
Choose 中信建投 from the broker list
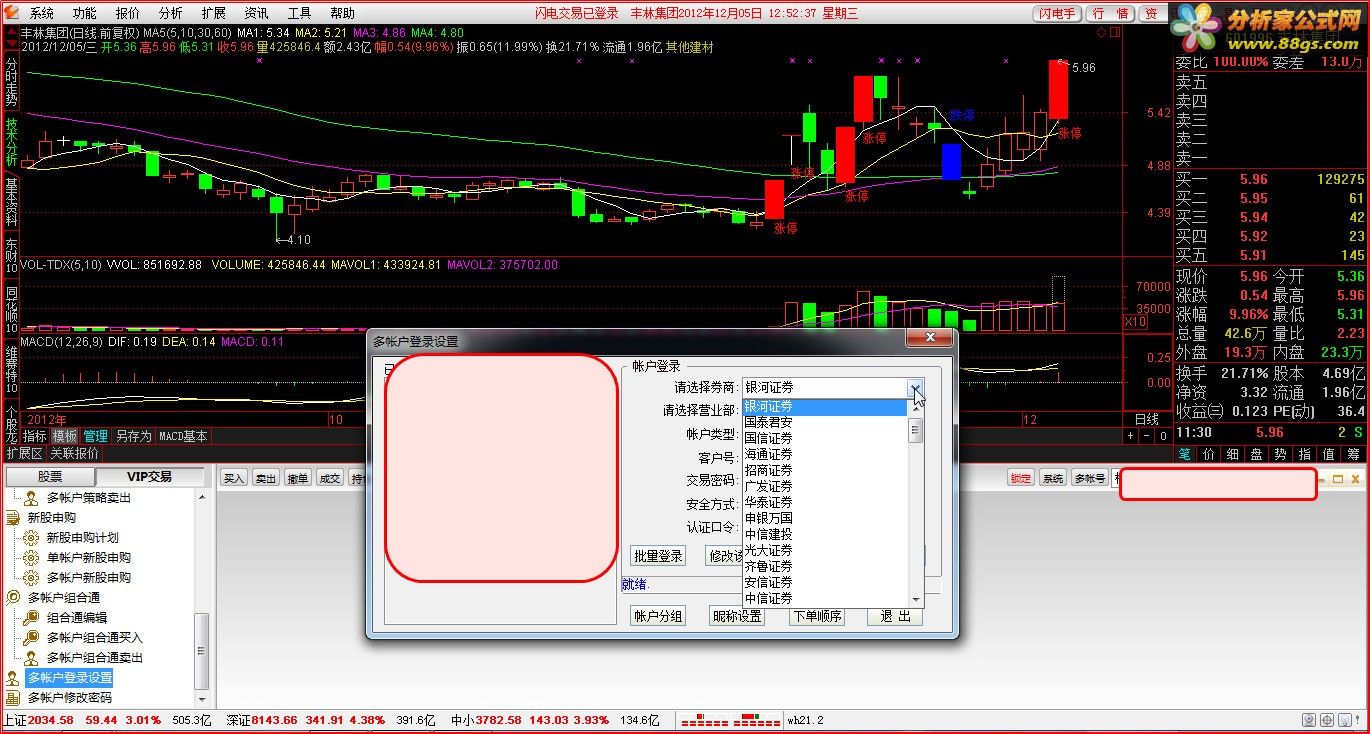(824, 535)
